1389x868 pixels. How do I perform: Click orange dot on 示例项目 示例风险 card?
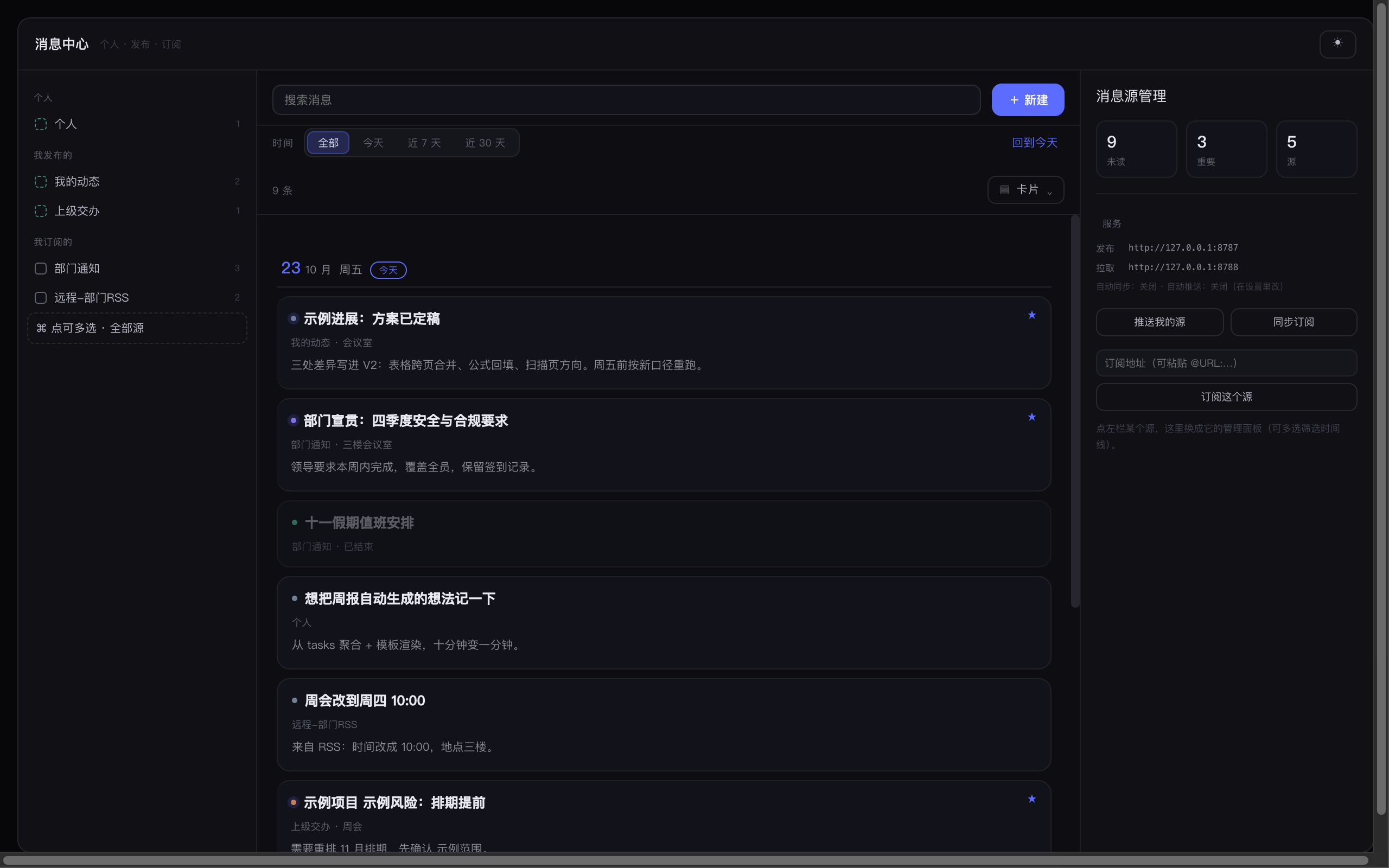point(294,802)
